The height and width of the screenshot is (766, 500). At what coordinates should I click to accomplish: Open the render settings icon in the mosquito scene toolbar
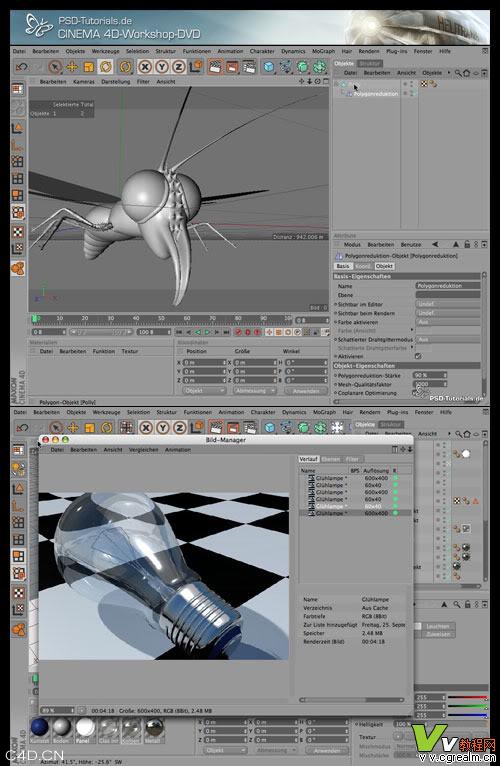249,66
